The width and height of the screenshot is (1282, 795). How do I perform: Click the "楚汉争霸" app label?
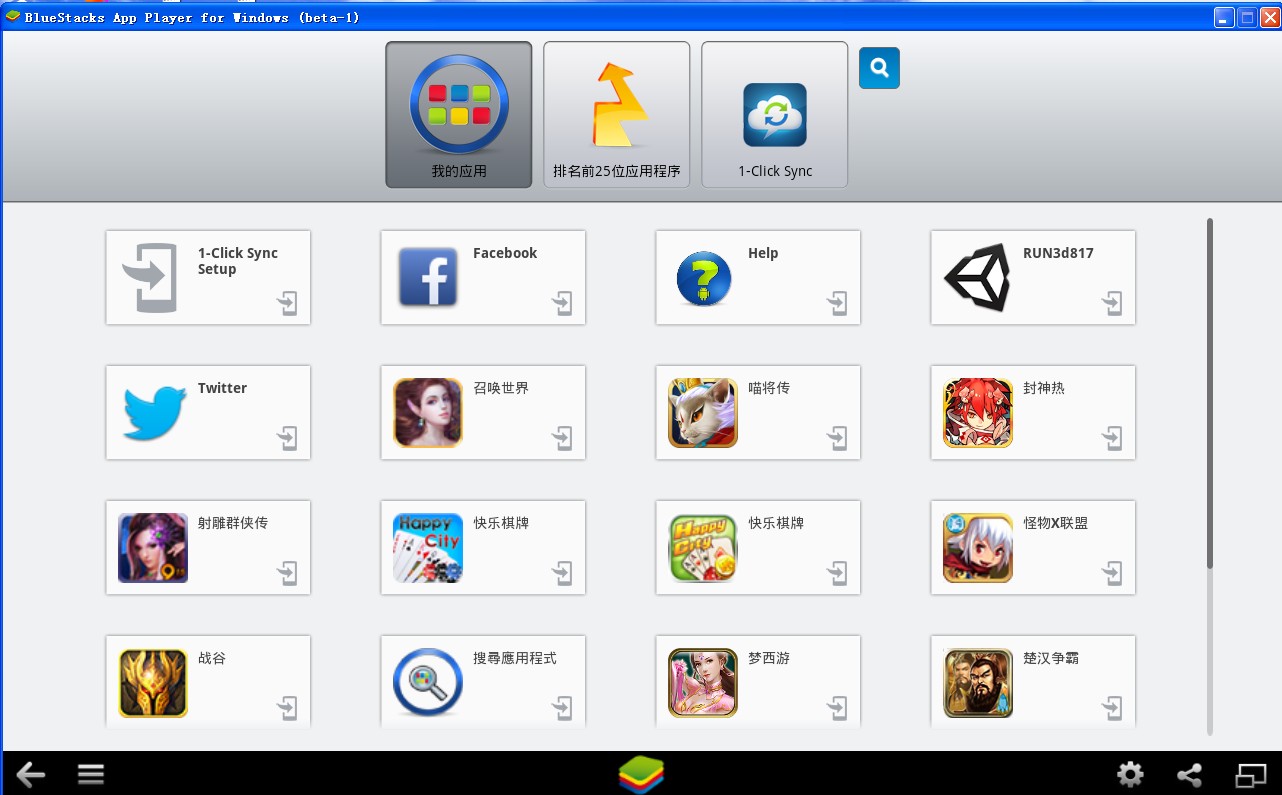(x=1051, y=658)
